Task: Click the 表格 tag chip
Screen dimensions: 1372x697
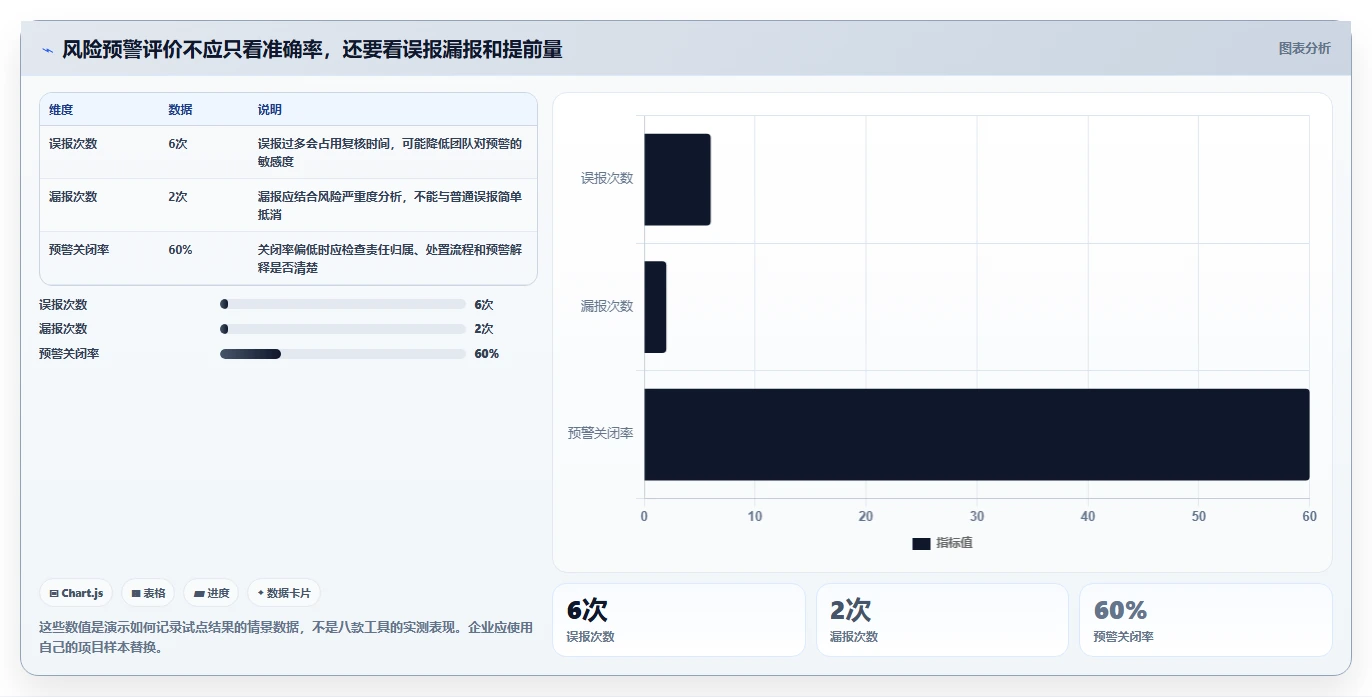Action: point(148,593)
